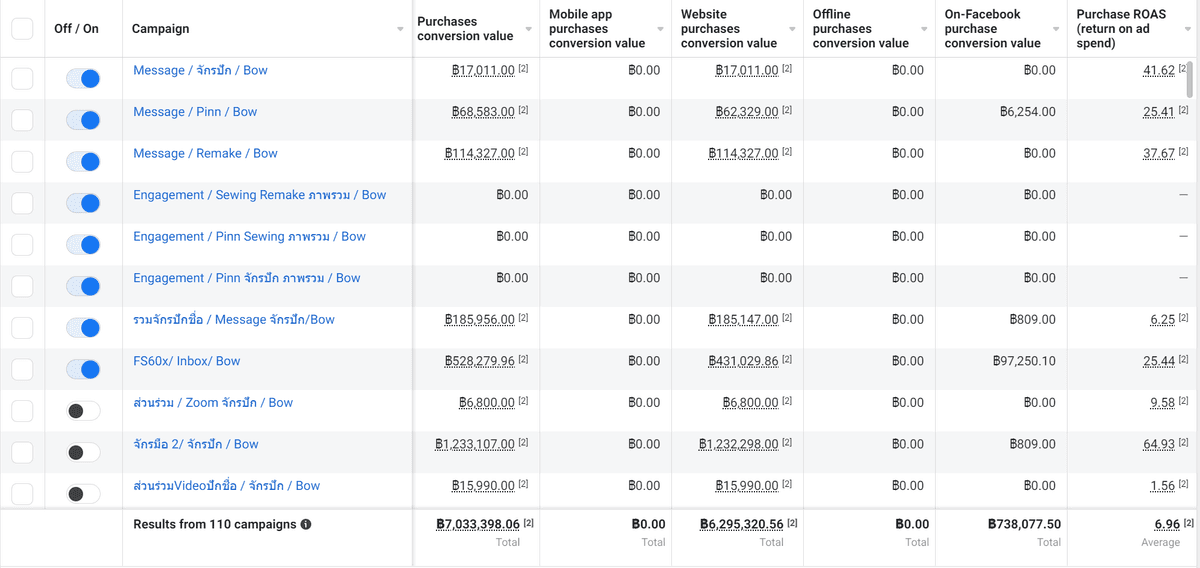Click footnote [2] next to ฿185,956.00
The height and width of the screenshot is (568, 1200).
point(523,318)
